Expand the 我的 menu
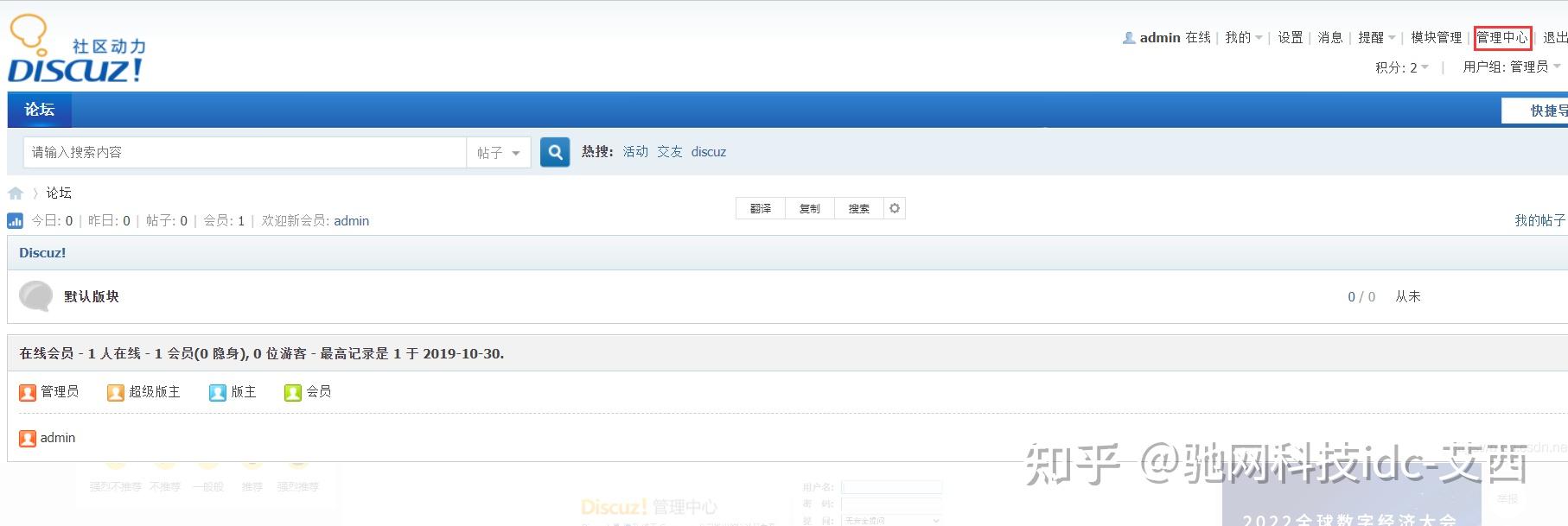This screenshot has height=526, width=1568. [x=1244, y=38]
